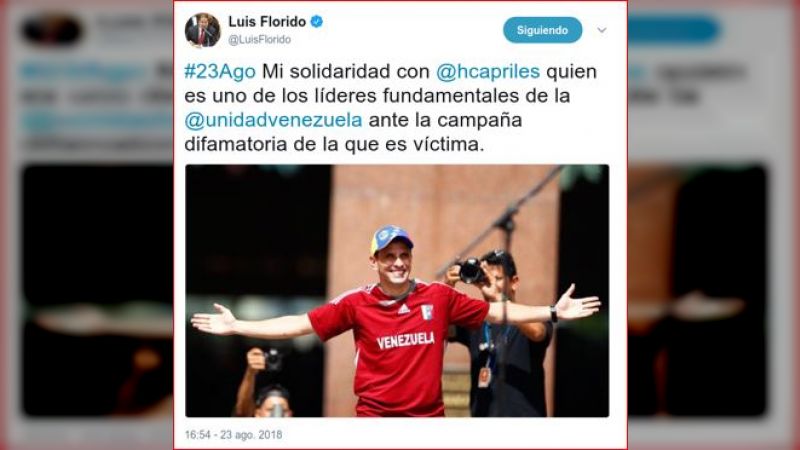This screenshot has height=450, width=800.
Task: Open the #23Ago hashtag link
Action: (220, 71)
